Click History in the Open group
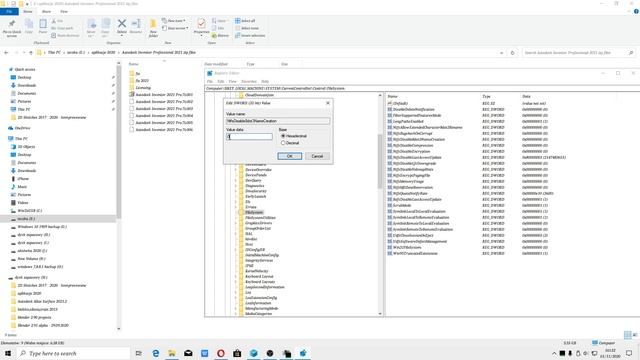The width and height of the screenshot is (640, 360). (220, 36)
